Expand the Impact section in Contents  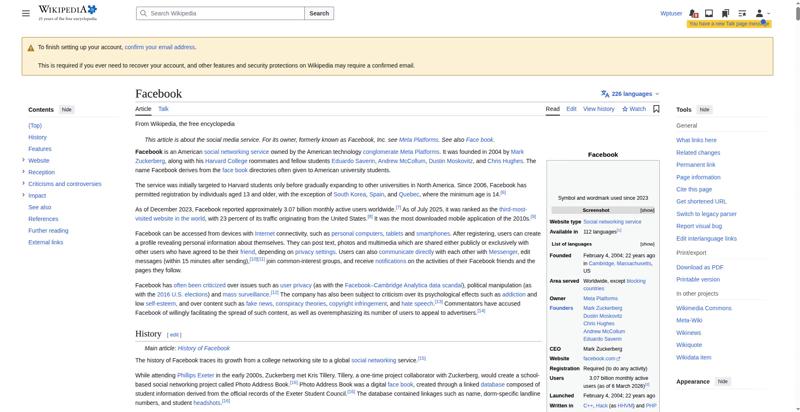23,195
